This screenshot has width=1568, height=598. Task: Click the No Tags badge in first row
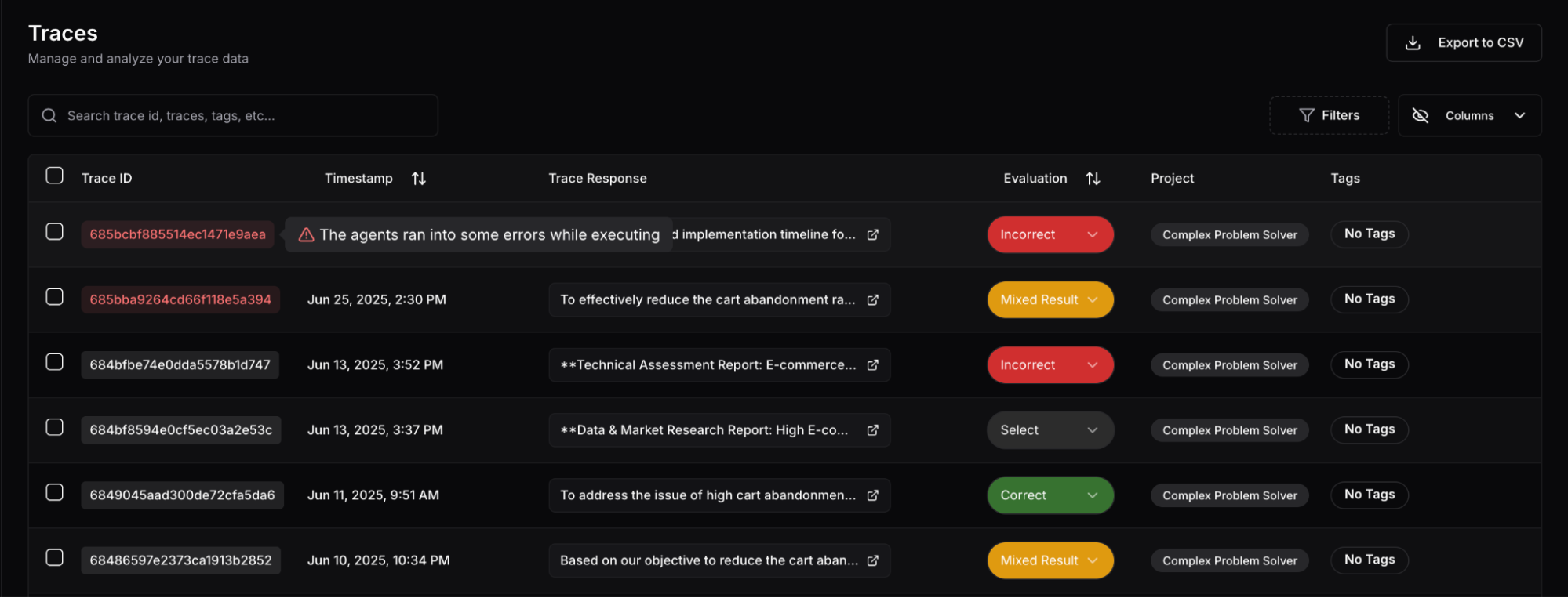tap(1369, 234)
